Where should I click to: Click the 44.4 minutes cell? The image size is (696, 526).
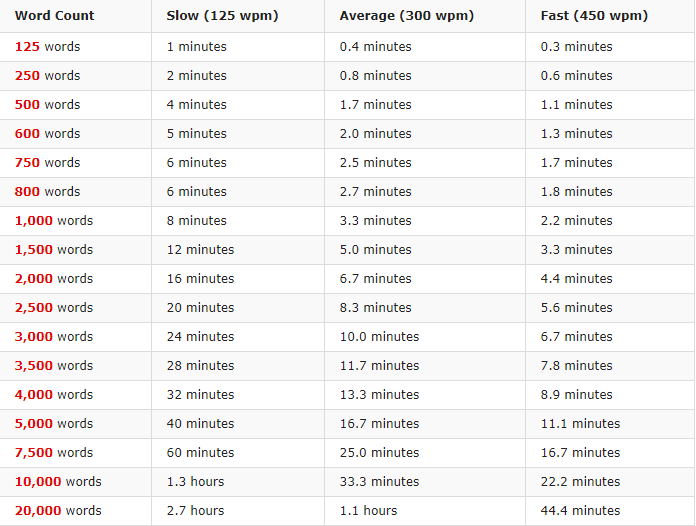pos(581,511)
